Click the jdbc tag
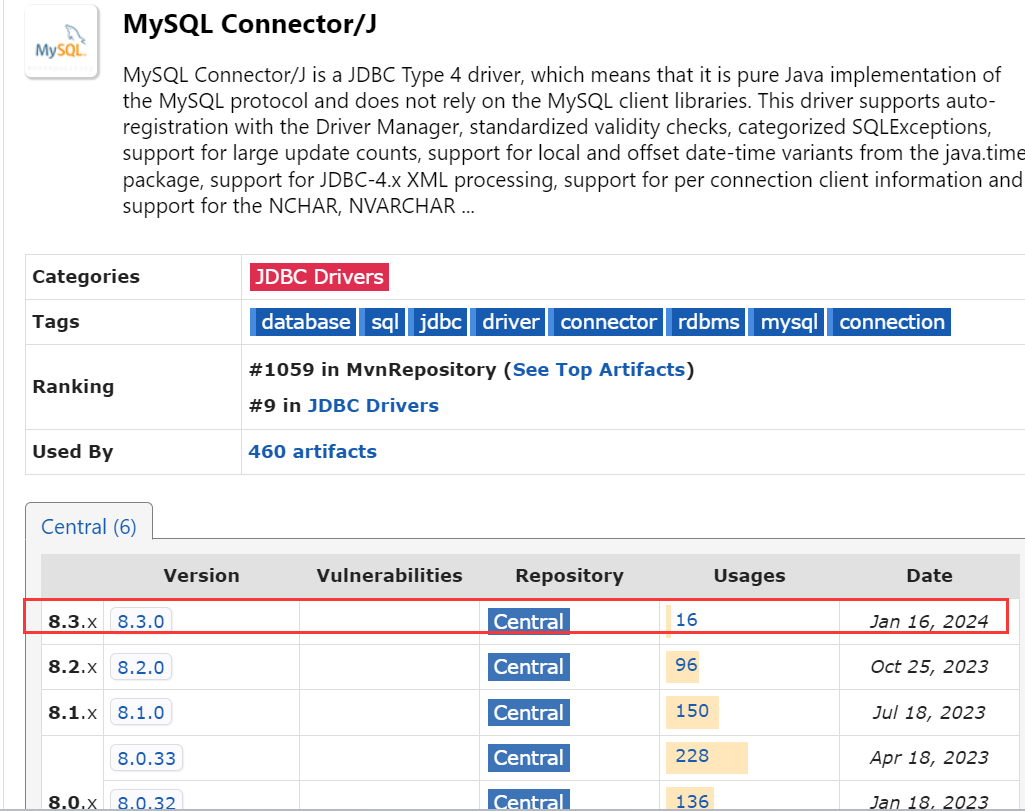Screen dimensions: 1025x811 (x=438, y=322)
